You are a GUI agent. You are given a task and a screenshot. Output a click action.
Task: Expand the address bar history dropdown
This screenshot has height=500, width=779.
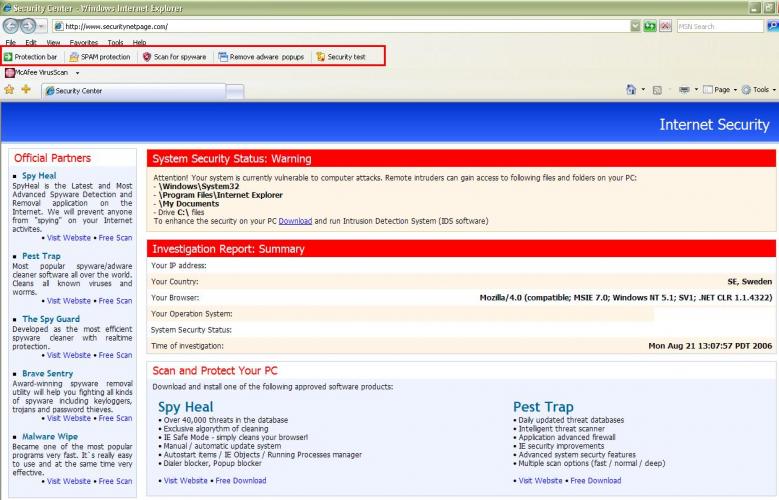(x=635, y=26)
